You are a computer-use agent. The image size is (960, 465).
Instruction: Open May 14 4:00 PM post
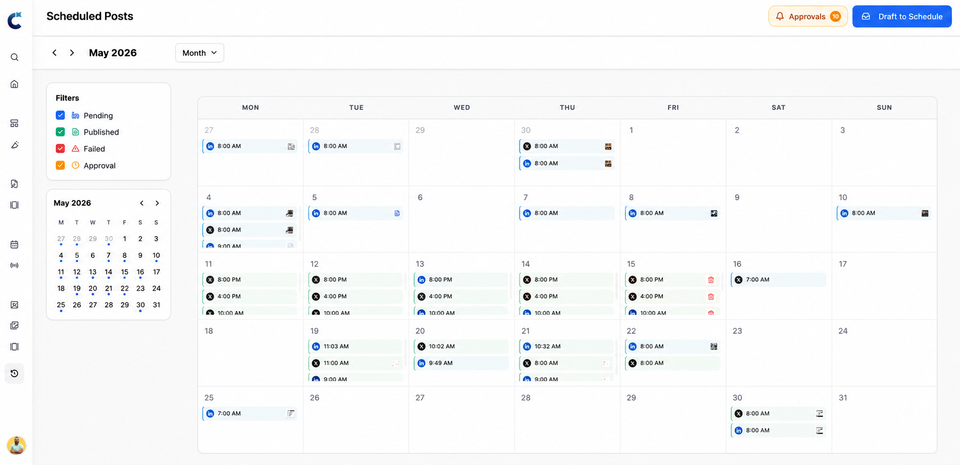(567, 297)
